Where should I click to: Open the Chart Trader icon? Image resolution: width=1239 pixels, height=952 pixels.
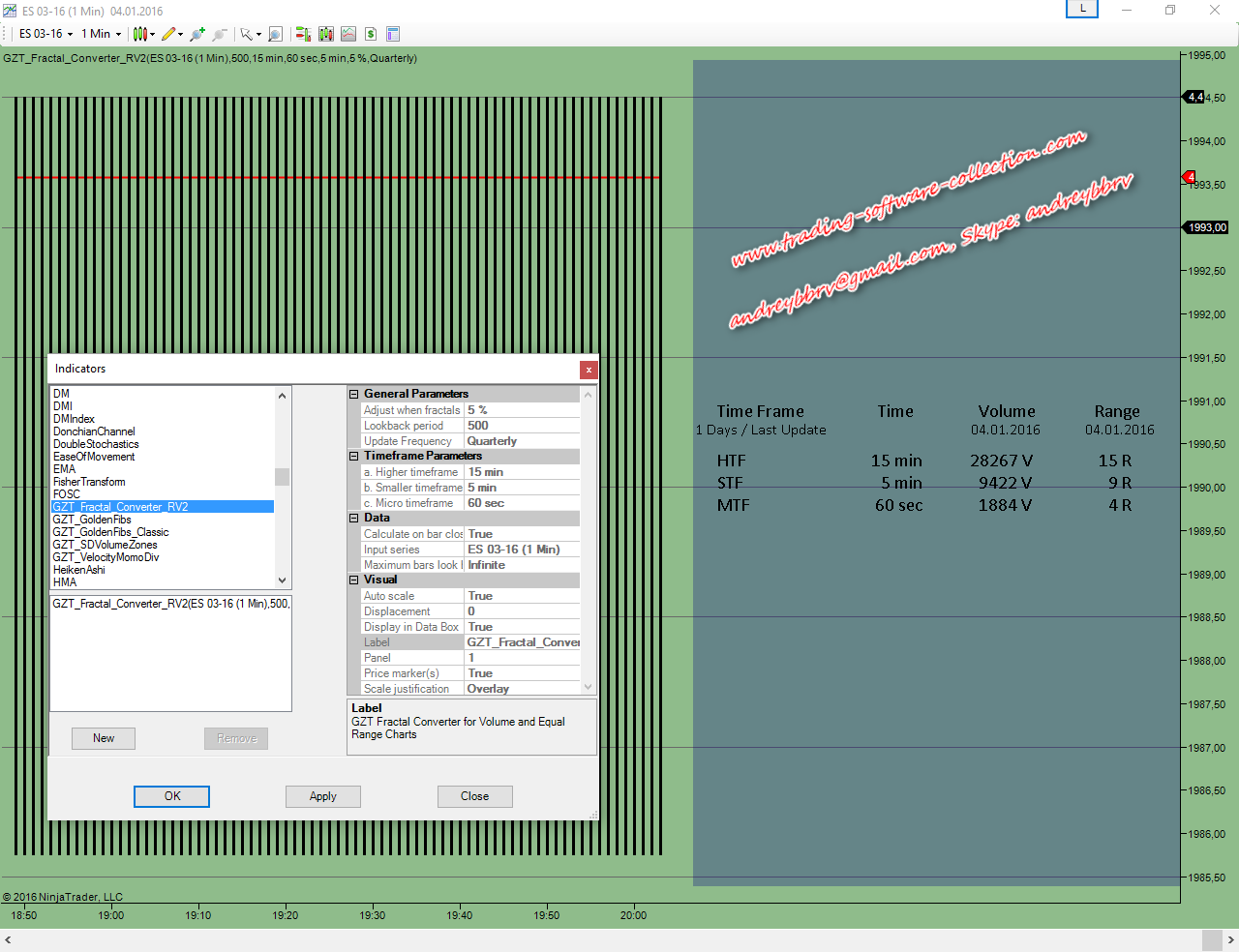click(x=303, y=34)
